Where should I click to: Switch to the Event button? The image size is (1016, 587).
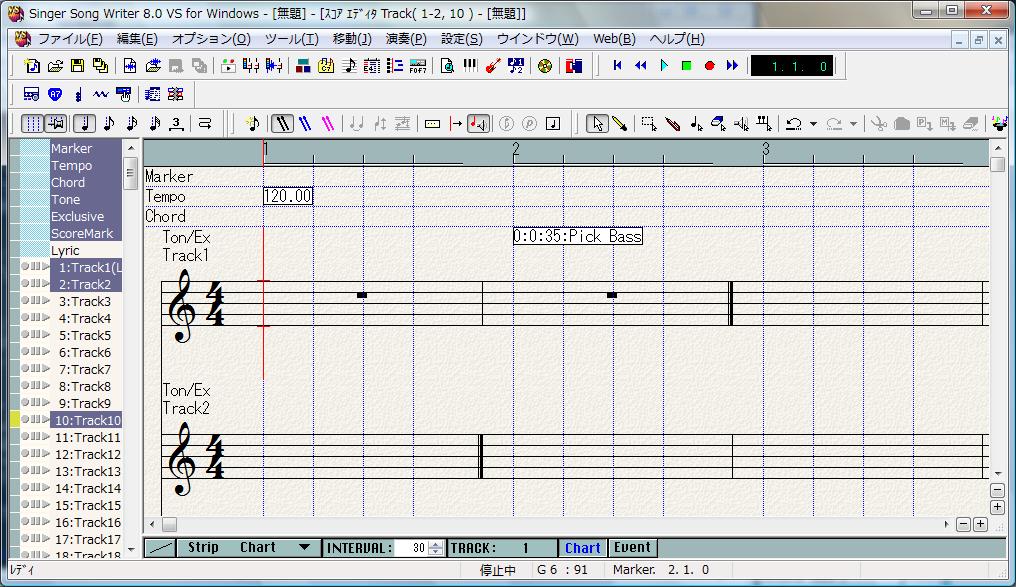pos(632,548)
